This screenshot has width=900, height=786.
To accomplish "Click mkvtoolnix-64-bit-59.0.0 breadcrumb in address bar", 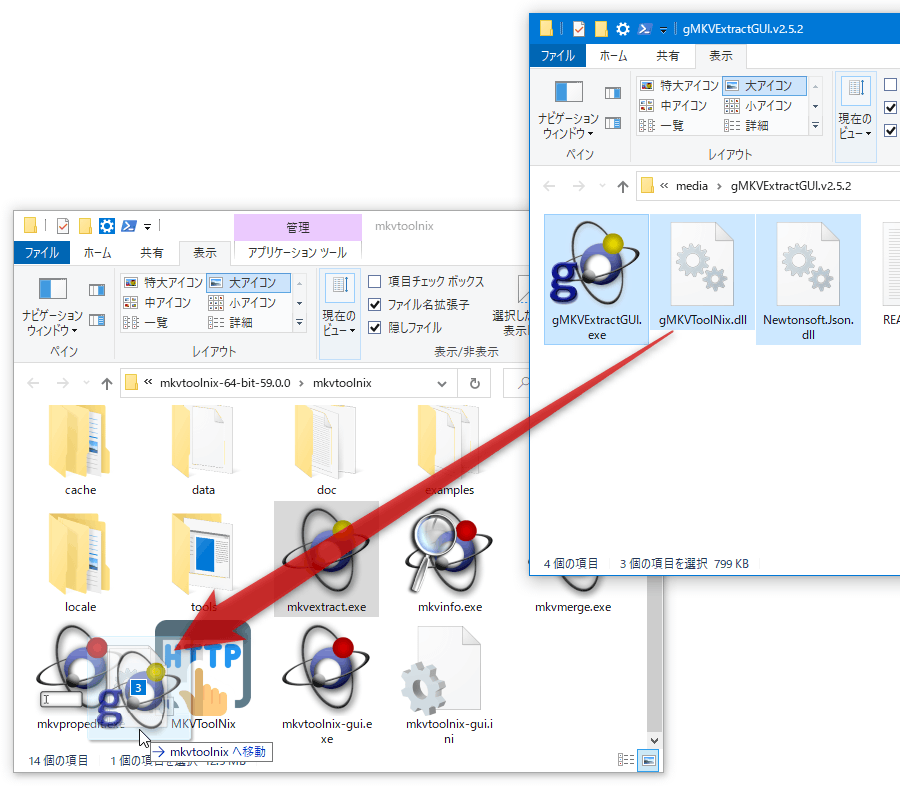I will pos(225,383).
